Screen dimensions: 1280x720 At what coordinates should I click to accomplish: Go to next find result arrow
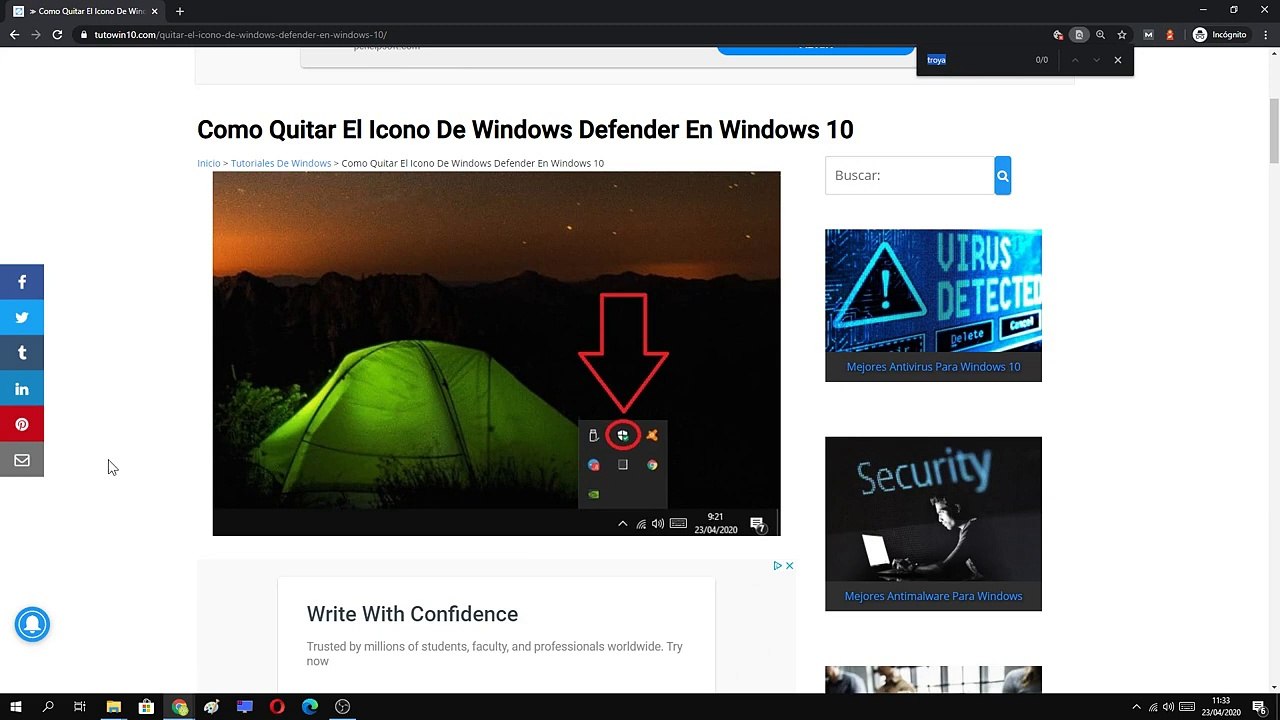1096,60
